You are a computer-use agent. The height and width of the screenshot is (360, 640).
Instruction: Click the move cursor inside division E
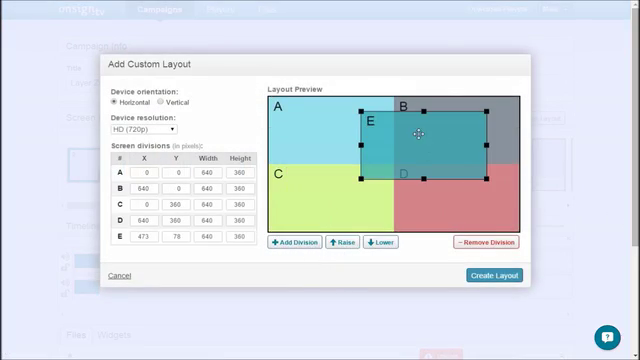click(x=418, y=134)
